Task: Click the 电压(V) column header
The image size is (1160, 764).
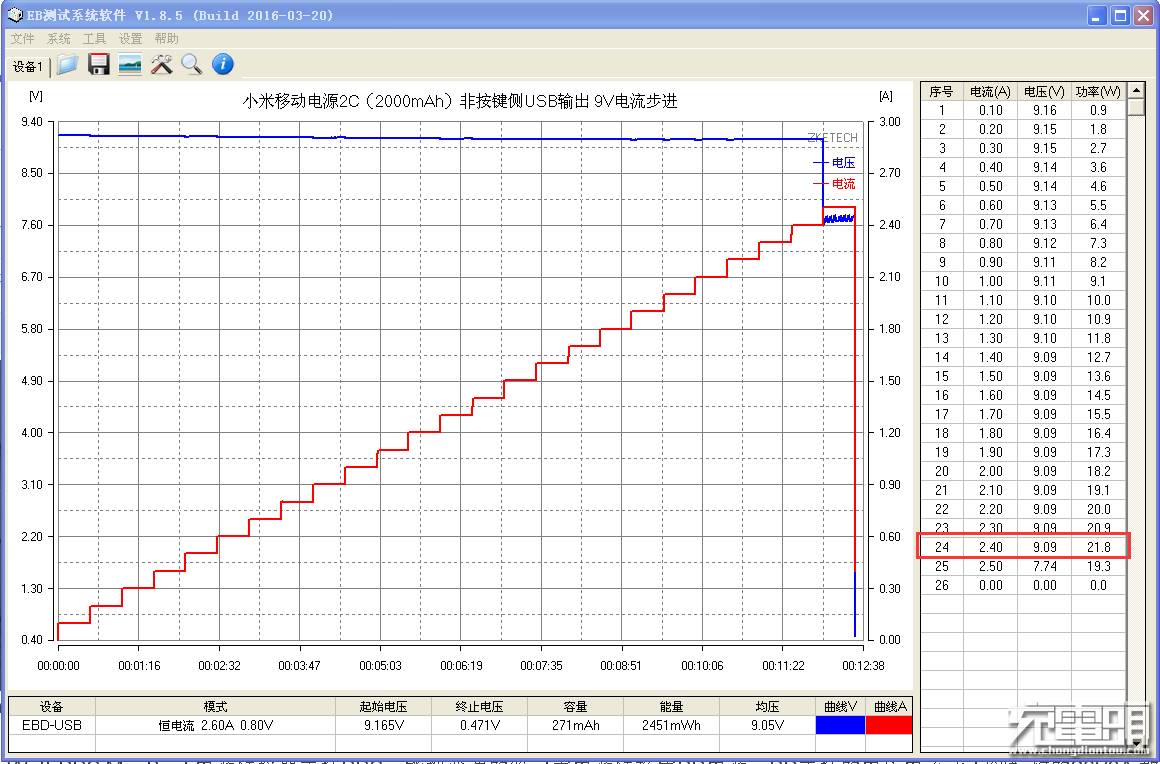Action: coord(1044,92)
